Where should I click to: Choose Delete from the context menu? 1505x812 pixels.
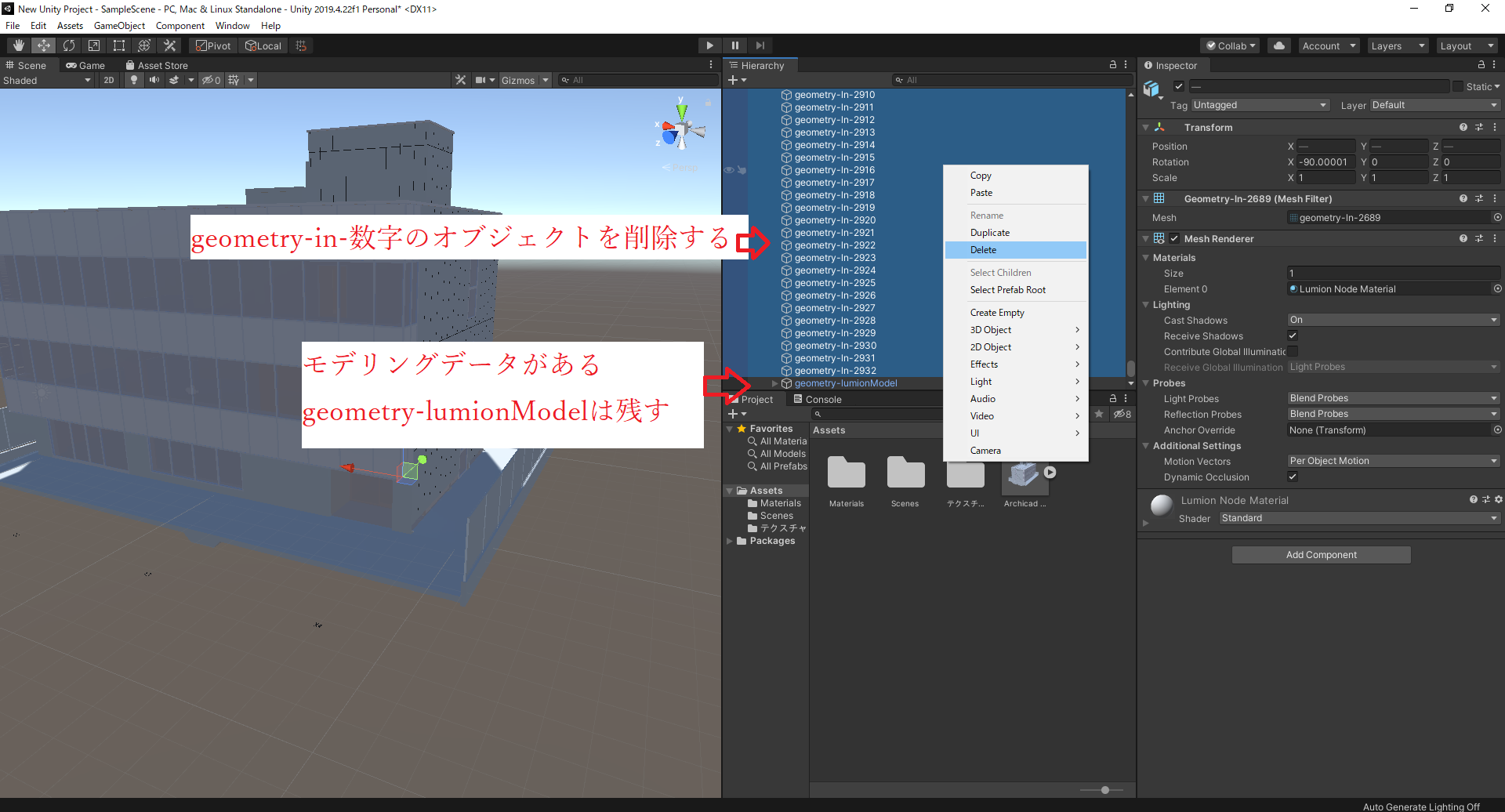pos(1016,250)
